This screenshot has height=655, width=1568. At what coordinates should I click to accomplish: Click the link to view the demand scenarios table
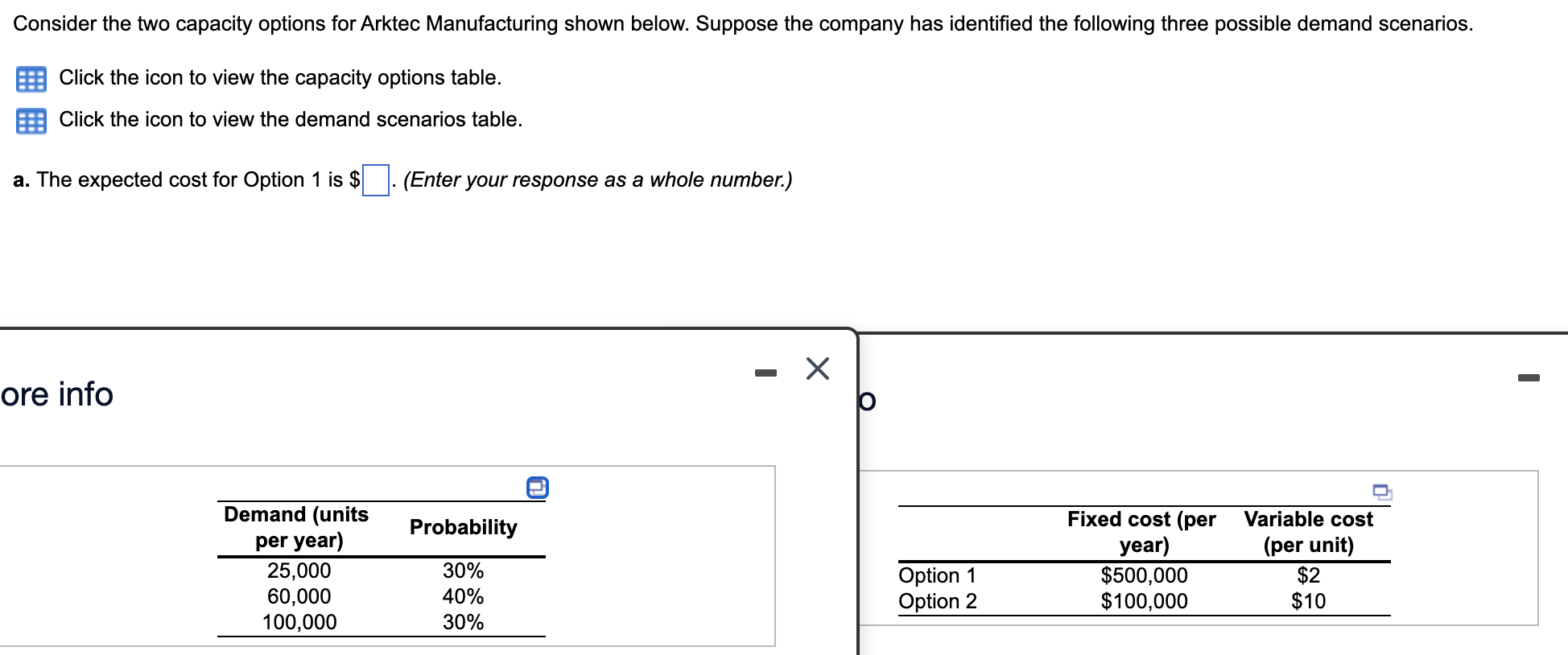[291, 119]
